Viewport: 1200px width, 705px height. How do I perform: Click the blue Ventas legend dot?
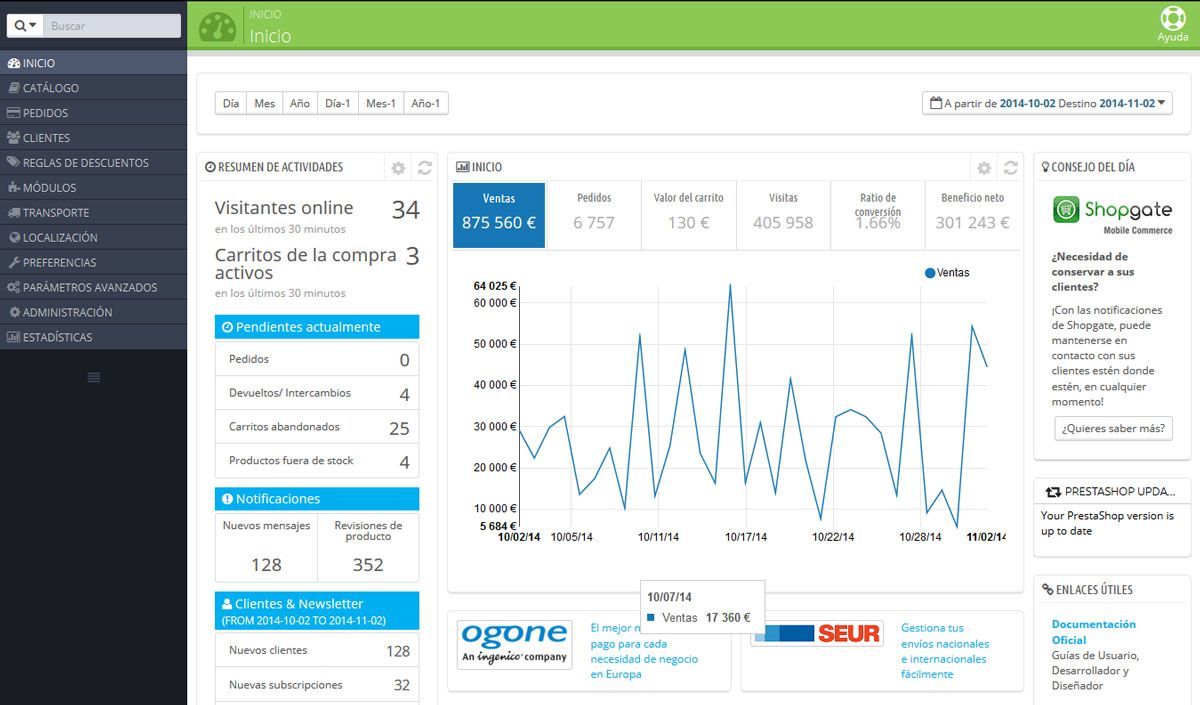click(930, 273)
